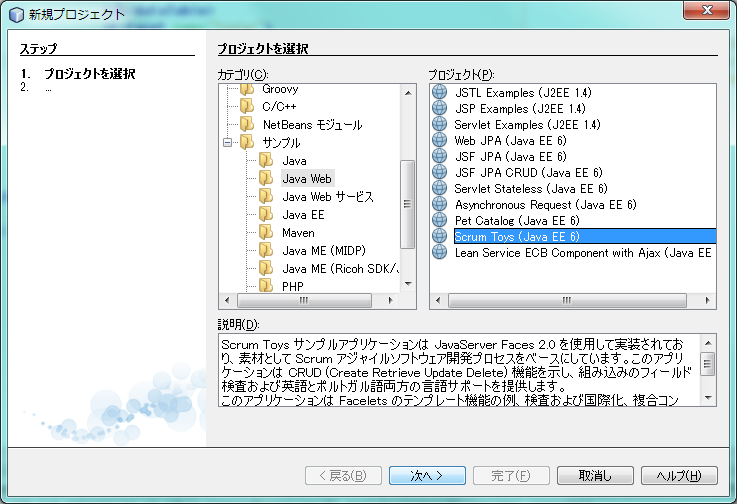737x504 pixels.
Task: Click project list horizontal scrollbar thumb
Action: (x=567, y=300)
